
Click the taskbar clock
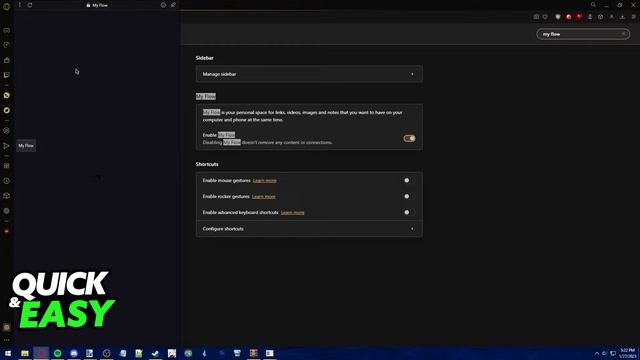(628, 353)
